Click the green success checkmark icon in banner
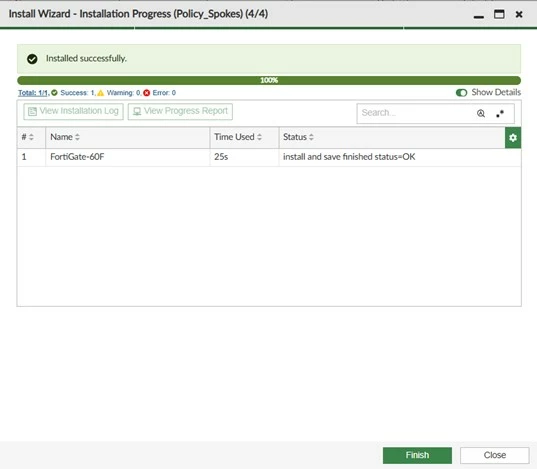 pyautogui.click(x=32, y=59)
